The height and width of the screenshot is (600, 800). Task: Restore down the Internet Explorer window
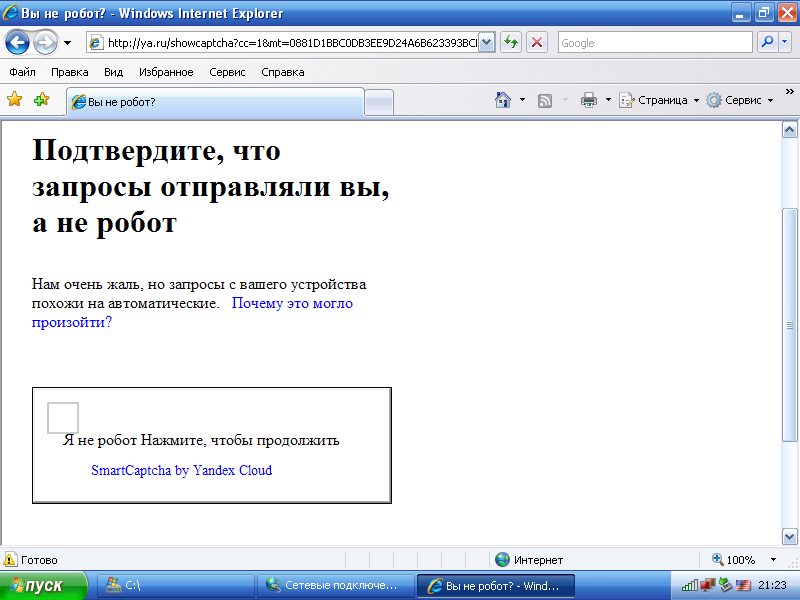click(764, 13)
